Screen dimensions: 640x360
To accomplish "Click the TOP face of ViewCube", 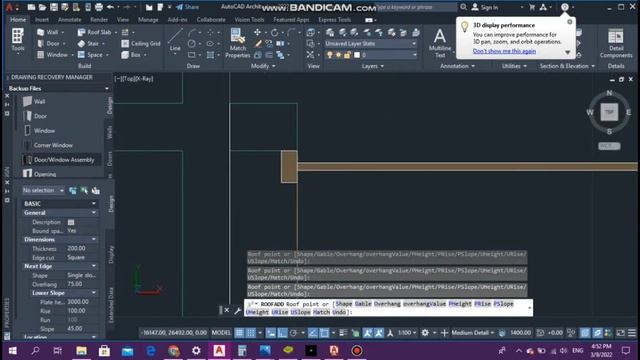I will pos(609,112).
